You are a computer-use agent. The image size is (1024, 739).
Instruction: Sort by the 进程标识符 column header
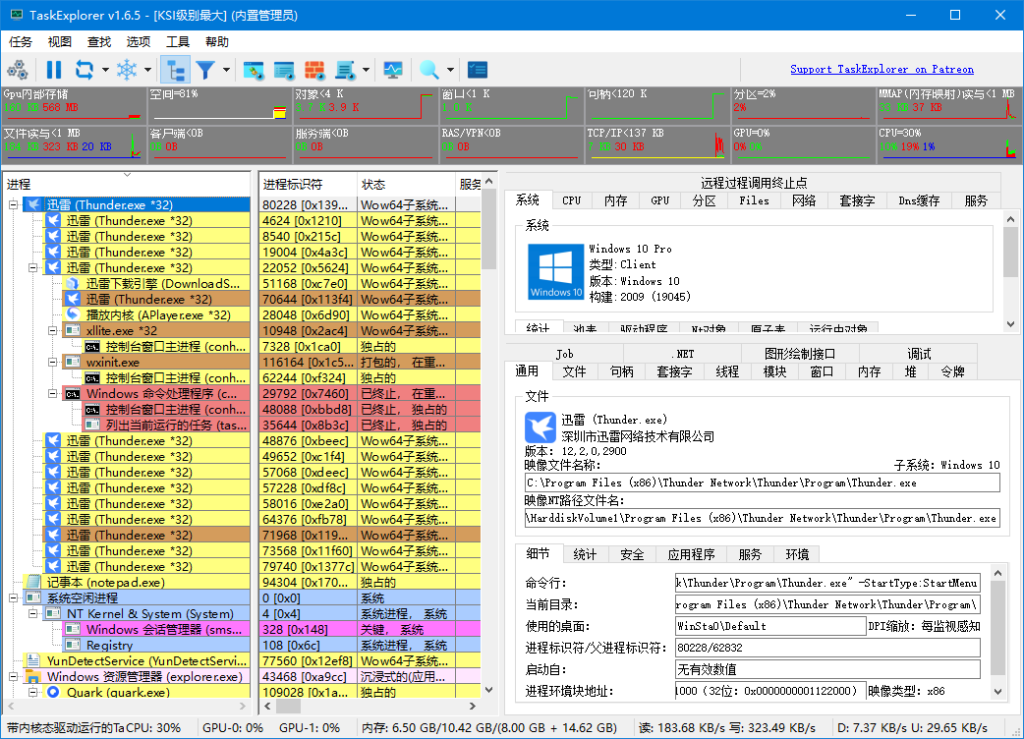click(308, 185)
